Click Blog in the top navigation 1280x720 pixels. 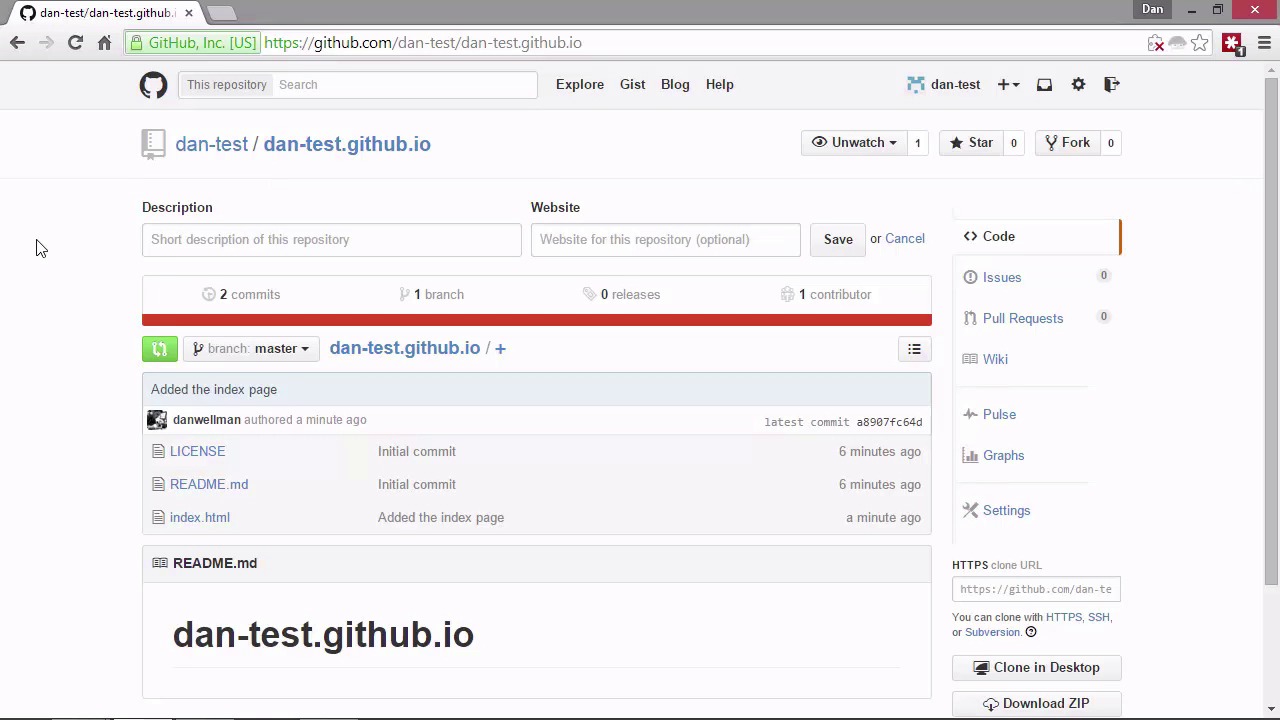tap(675, 85)
